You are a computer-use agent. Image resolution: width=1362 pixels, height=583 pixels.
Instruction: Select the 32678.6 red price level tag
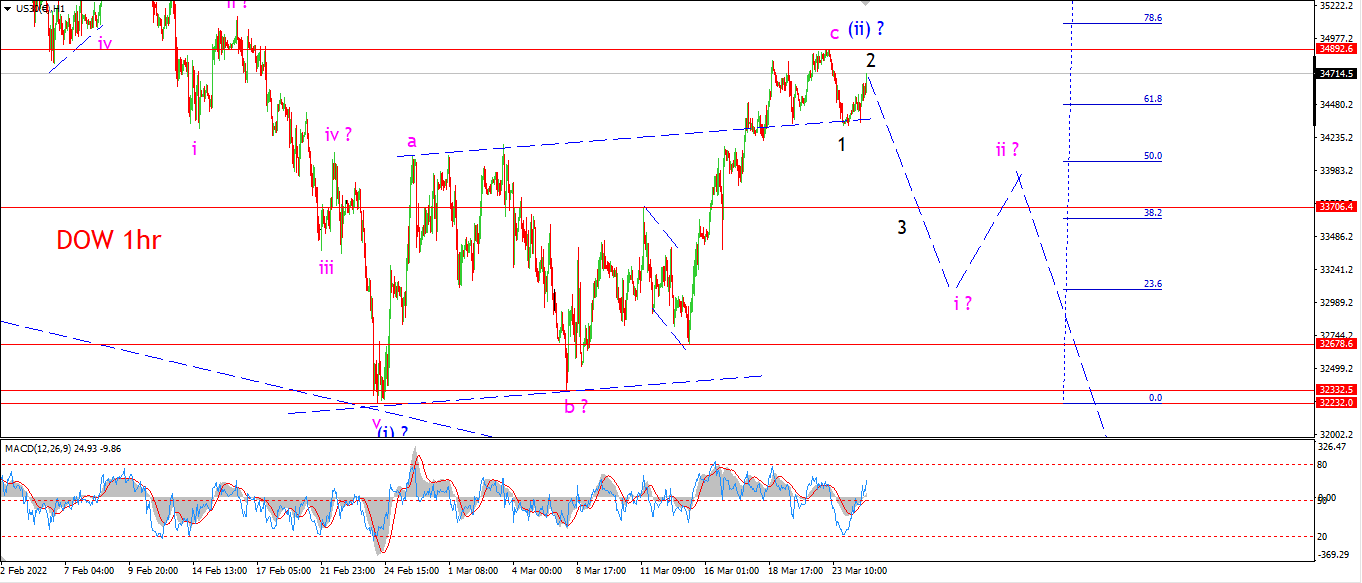click(x=1337, y=343)
